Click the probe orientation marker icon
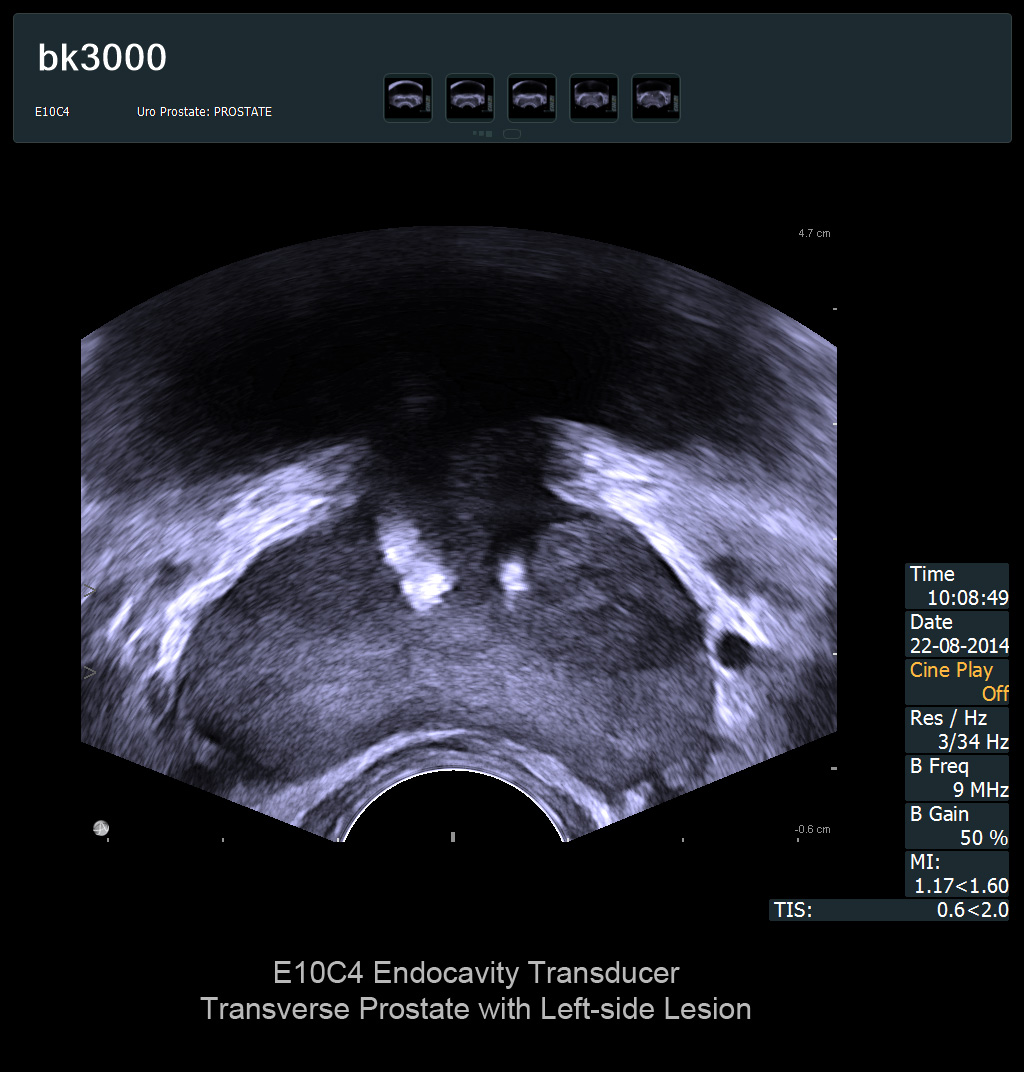Screen dimensions: 1024x1072 pyautogui.click(x=101, y=828)
